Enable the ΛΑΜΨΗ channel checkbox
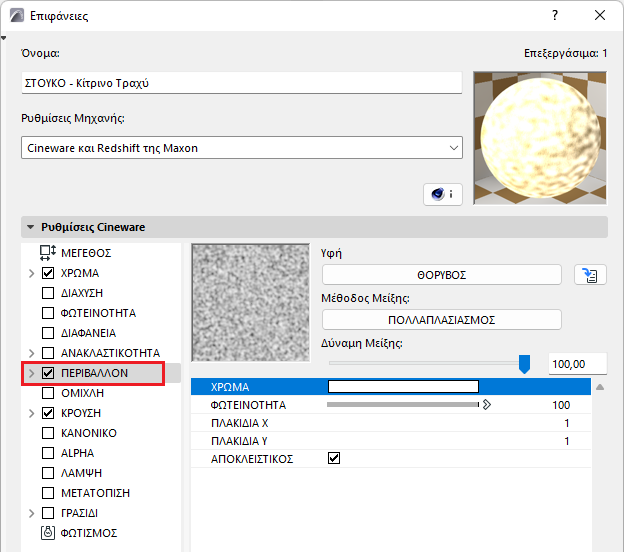The image size is (624, 552). tap(48, 473)
